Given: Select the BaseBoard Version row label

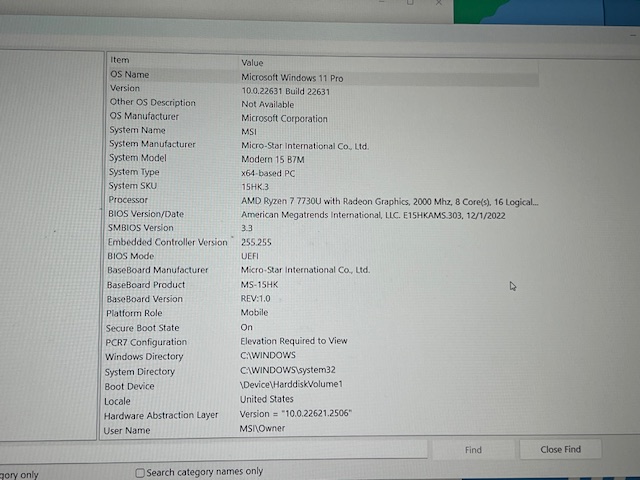Looking at the screenshot, I should point(144,299).
